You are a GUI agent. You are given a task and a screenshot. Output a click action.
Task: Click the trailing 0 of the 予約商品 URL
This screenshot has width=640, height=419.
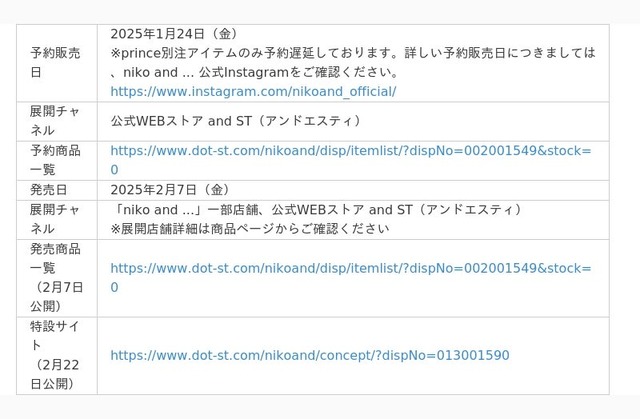(114, 170)
